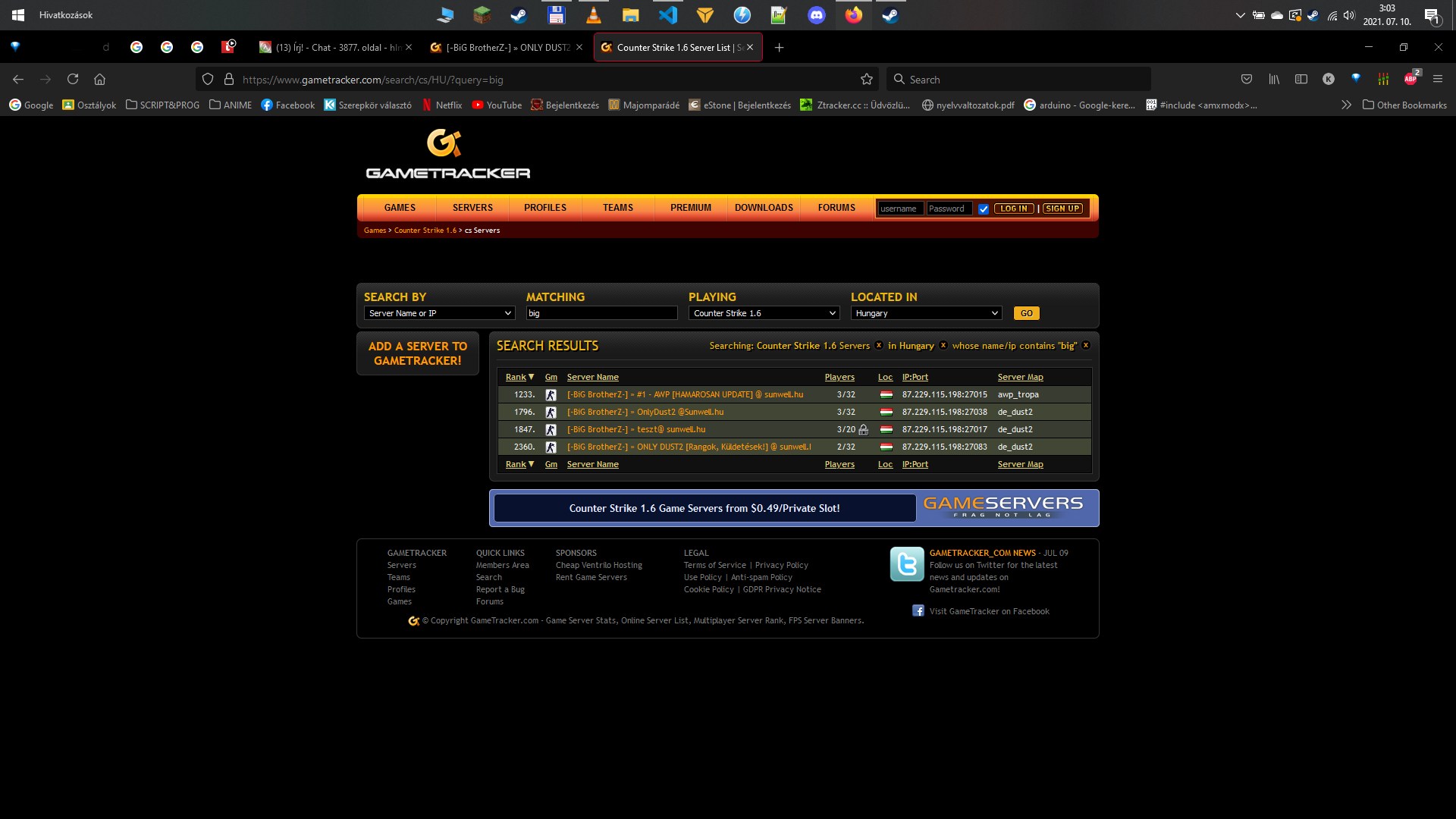Click the Hungary flag in the teszt row
Screen dimensions: 1456x819
886,429
